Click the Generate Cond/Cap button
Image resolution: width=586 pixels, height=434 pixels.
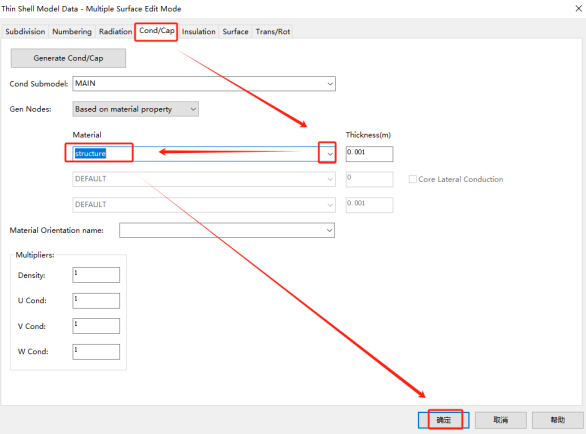click(68, 58)
